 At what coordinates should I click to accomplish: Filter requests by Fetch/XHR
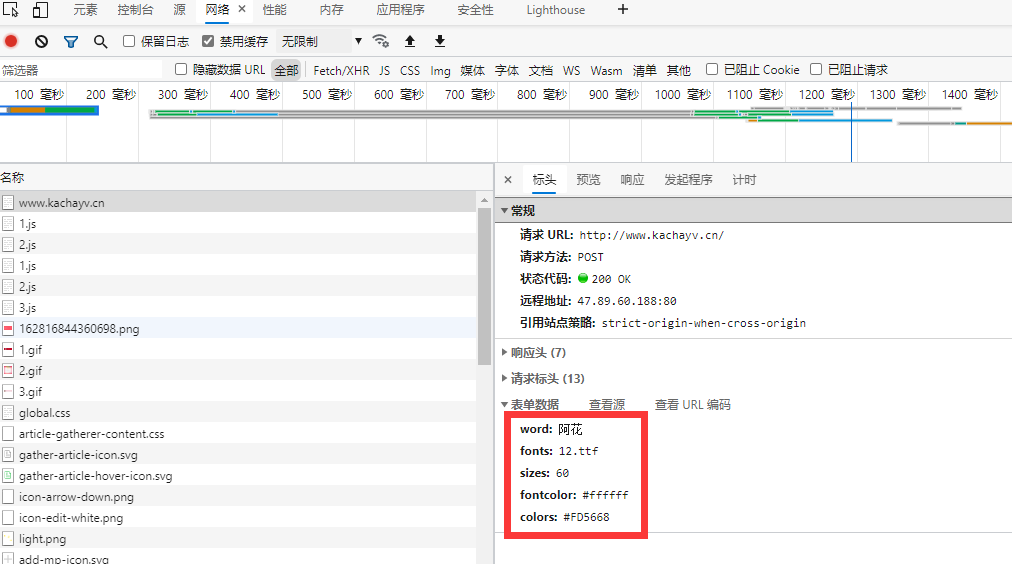coord(341,70)
